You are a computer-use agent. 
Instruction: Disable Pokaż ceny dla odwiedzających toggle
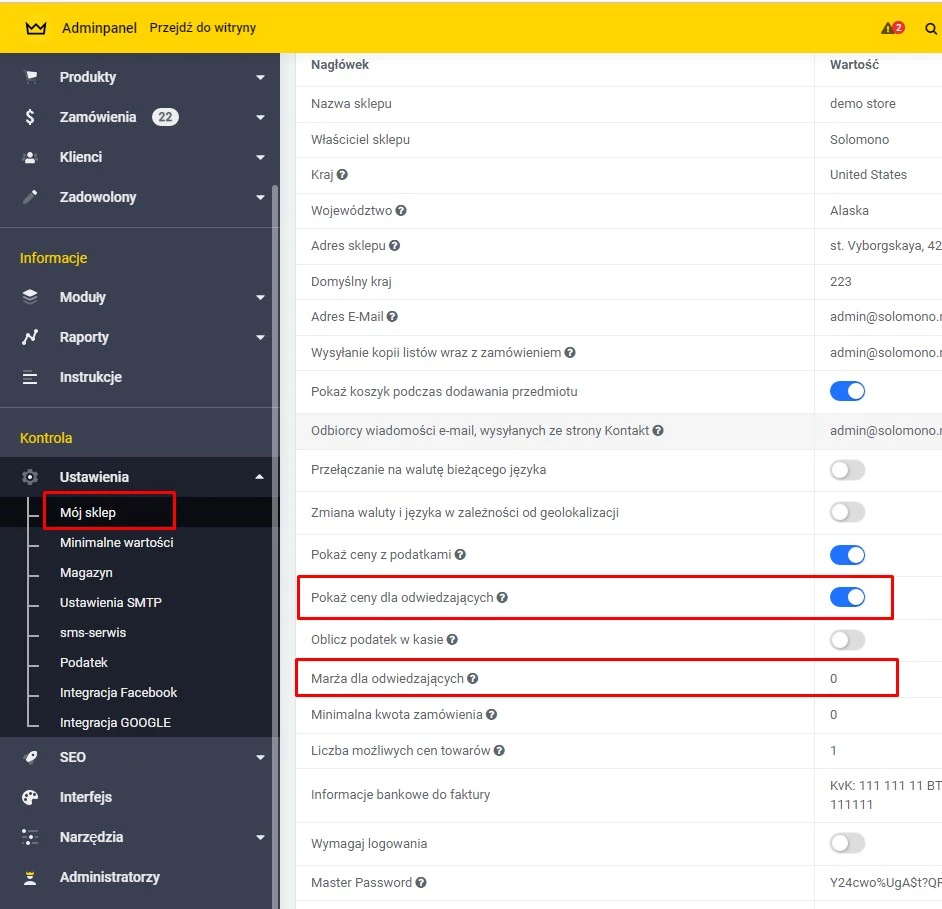(x=847, y=598)
